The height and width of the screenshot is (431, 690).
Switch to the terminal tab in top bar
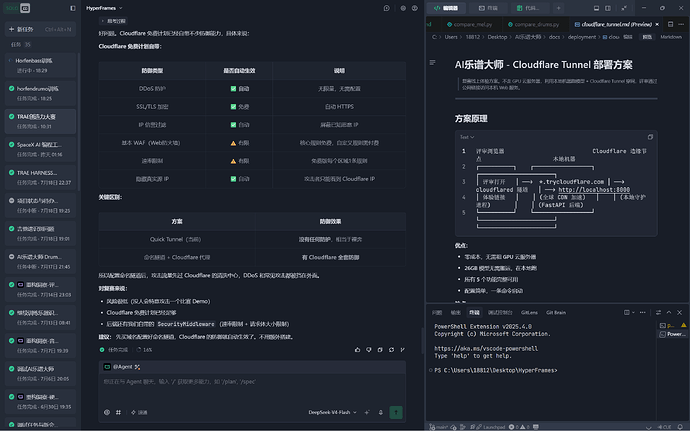click(x=488, y=8)
